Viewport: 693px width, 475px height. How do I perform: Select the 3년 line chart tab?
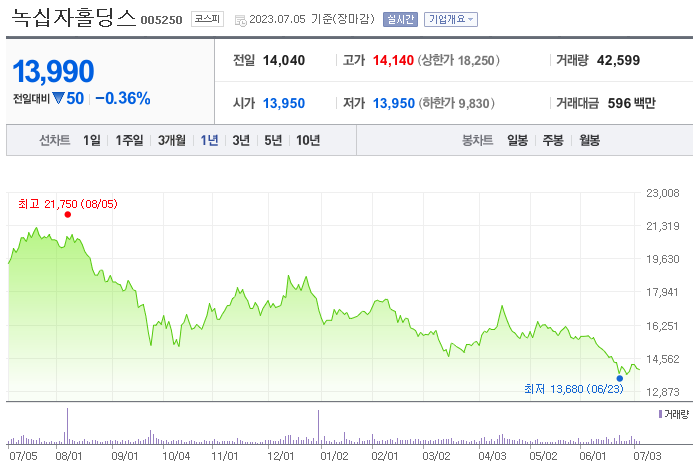pos(241,141)
